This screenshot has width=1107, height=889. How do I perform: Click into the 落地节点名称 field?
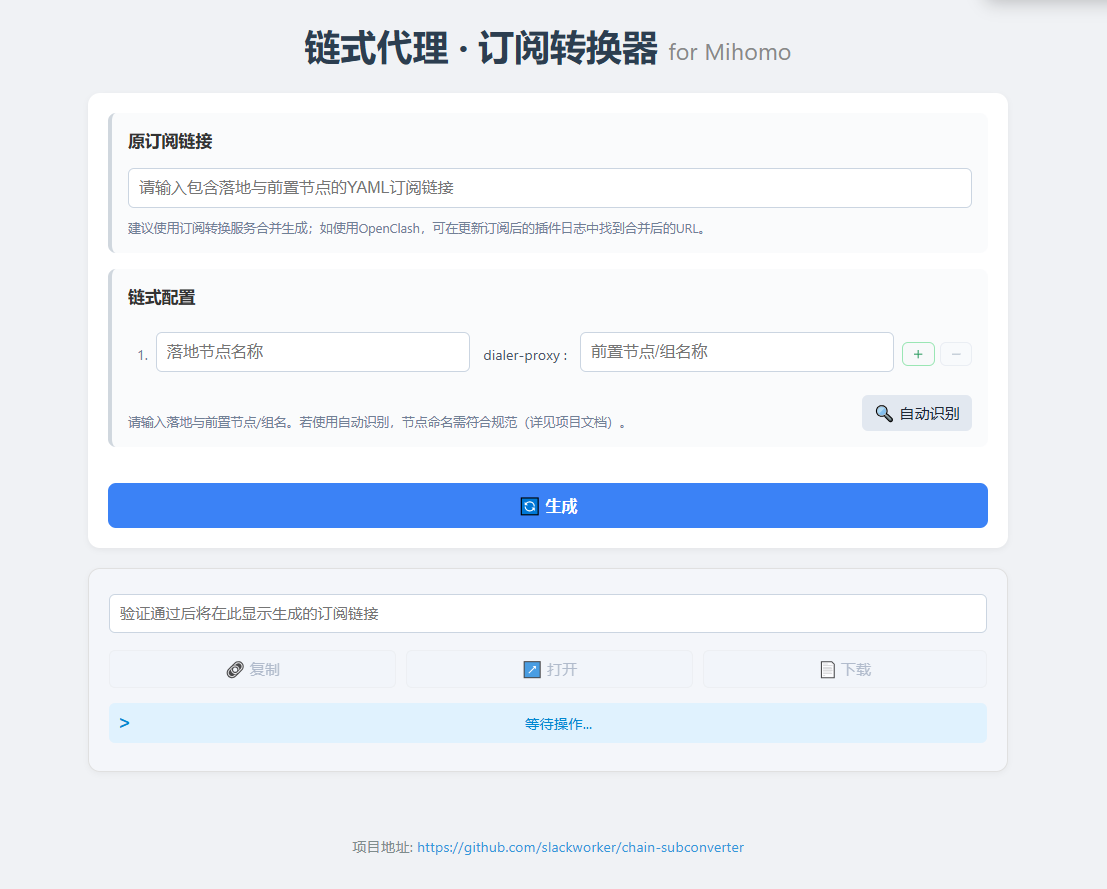tap(312, 352)
